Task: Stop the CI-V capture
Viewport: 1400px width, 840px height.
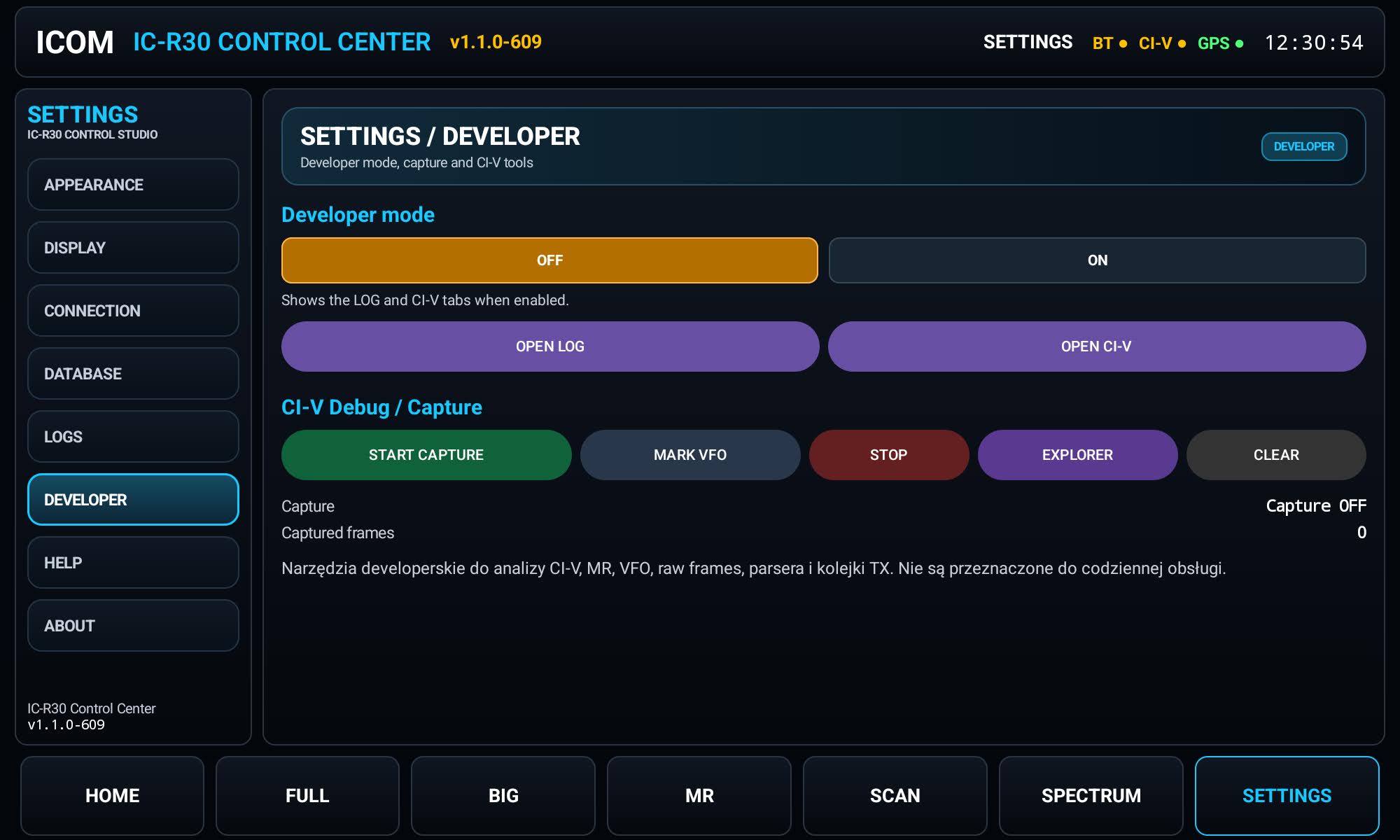Action: tap(889, 455)
